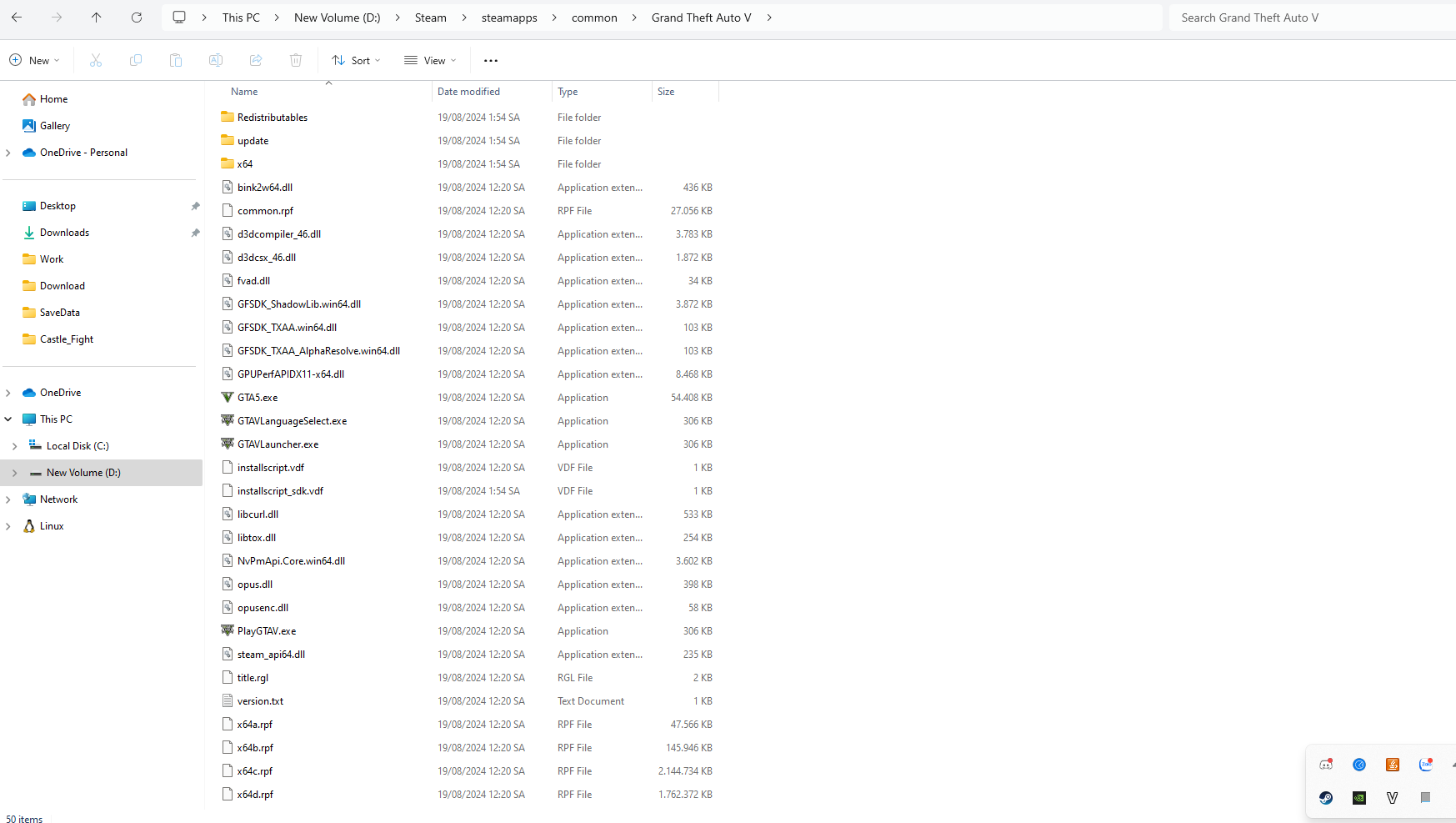The image size is (1456, 823).
Task: Open the New item dropdown
Action: pyautogui.click(x=34, y=59)
